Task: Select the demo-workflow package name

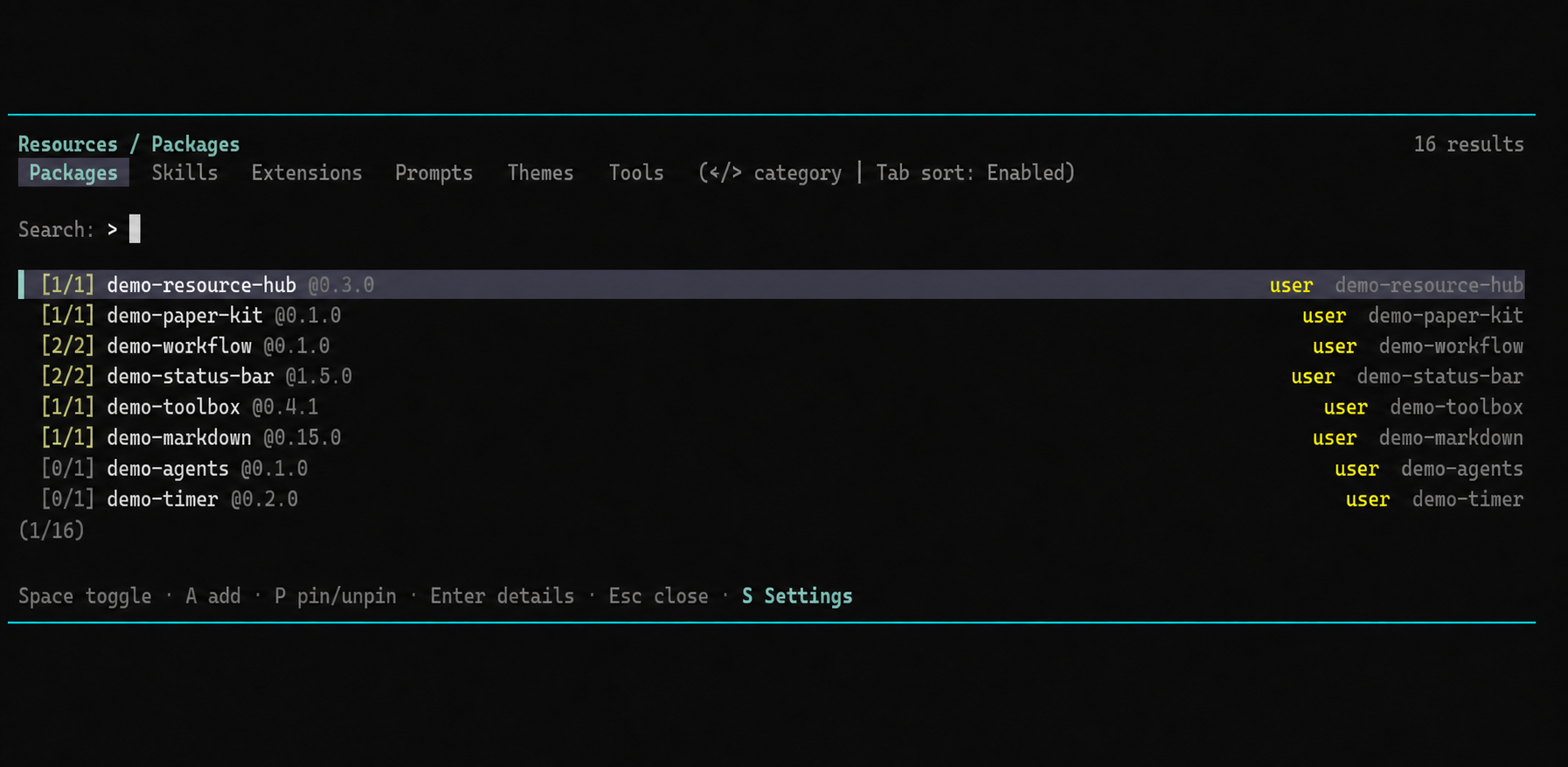Action: click(x=179, y=345)
